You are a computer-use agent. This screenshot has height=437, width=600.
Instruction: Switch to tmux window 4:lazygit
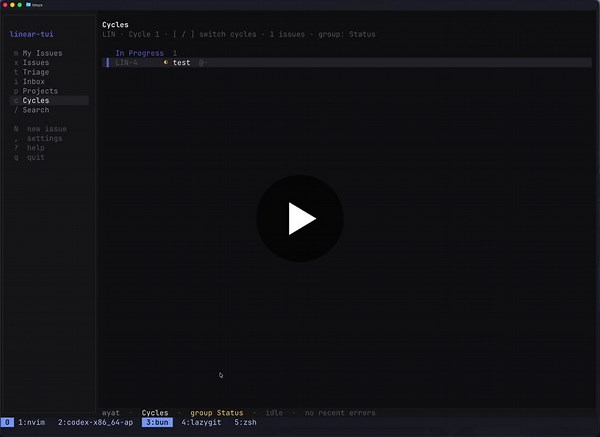(201, 422)
